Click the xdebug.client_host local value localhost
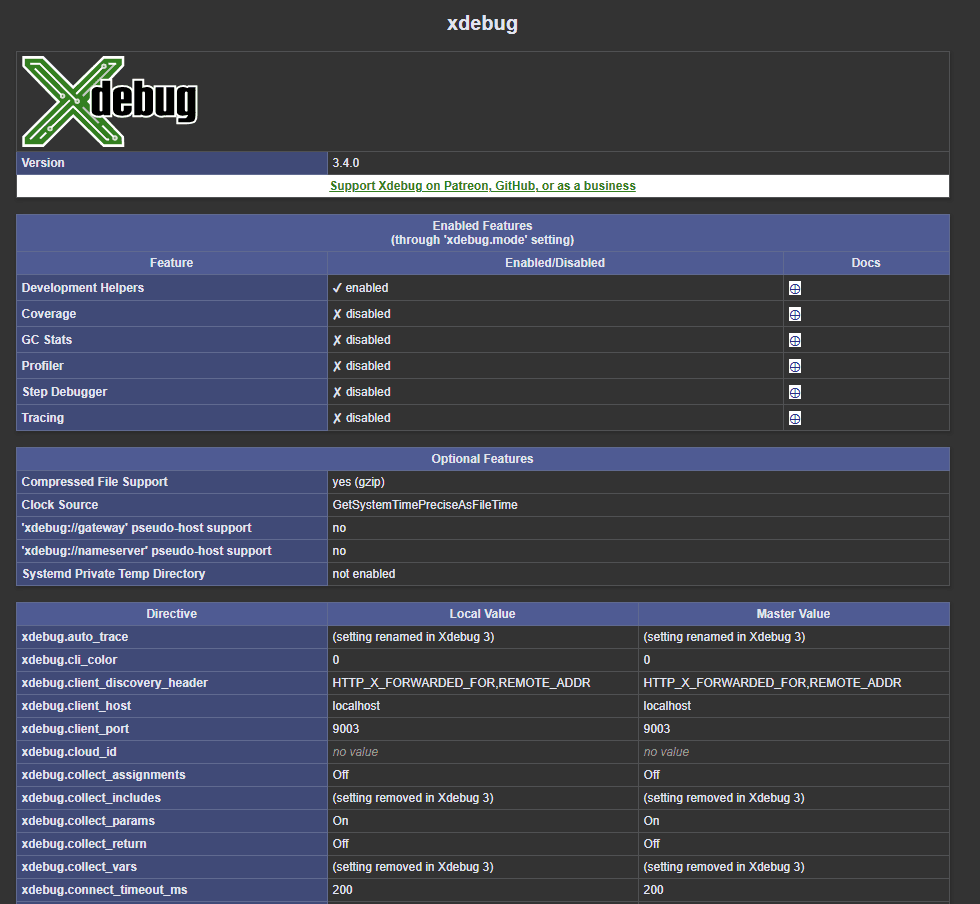 click(356, 706)
